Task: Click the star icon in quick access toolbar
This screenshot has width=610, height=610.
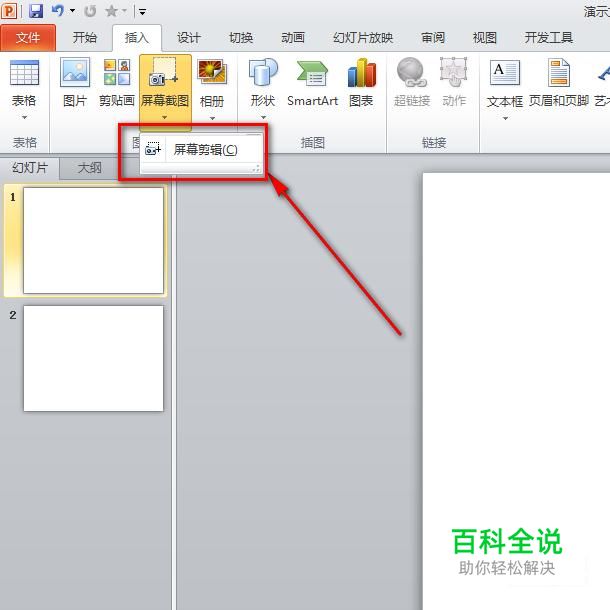Action: (x=111, y=11)
